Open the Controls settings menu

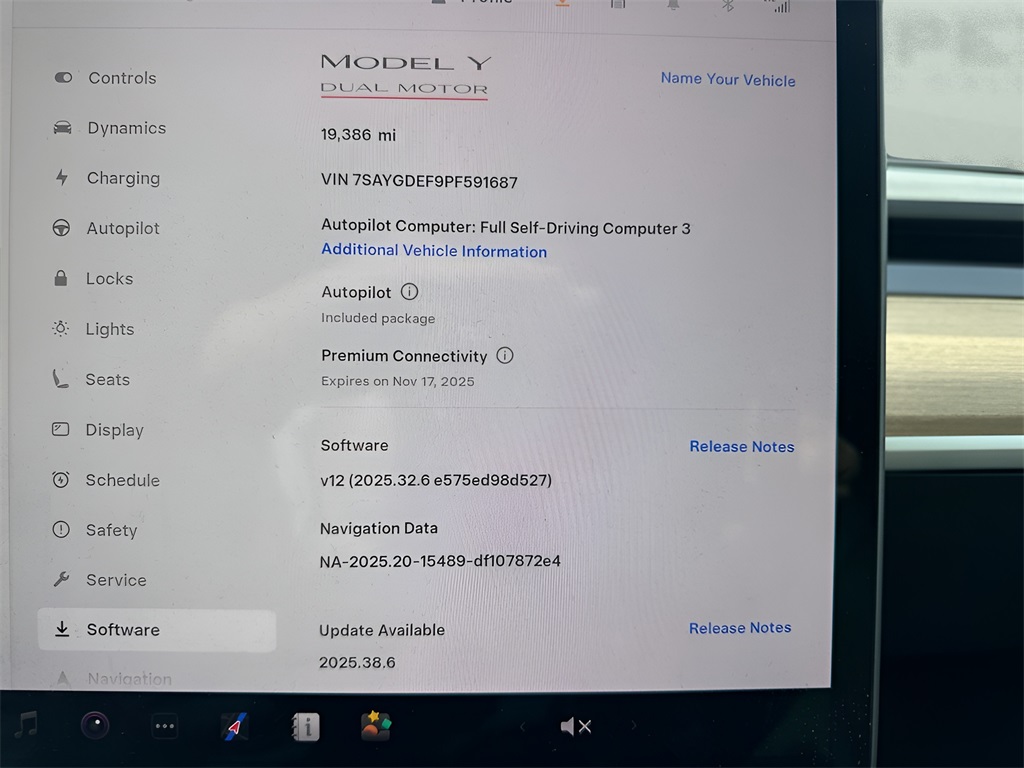[x=121, y=78]
